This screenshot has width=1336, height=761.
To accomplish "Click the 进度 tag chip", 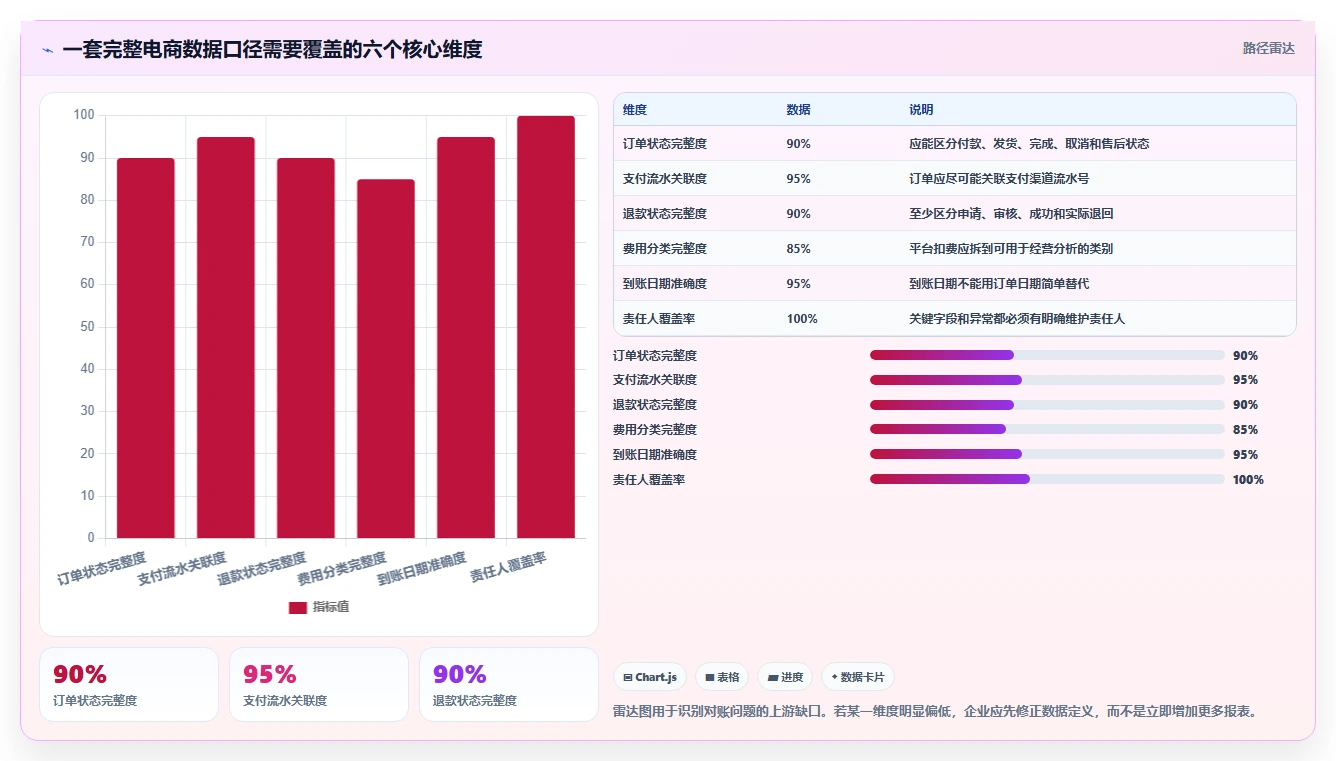I will 785,677.
